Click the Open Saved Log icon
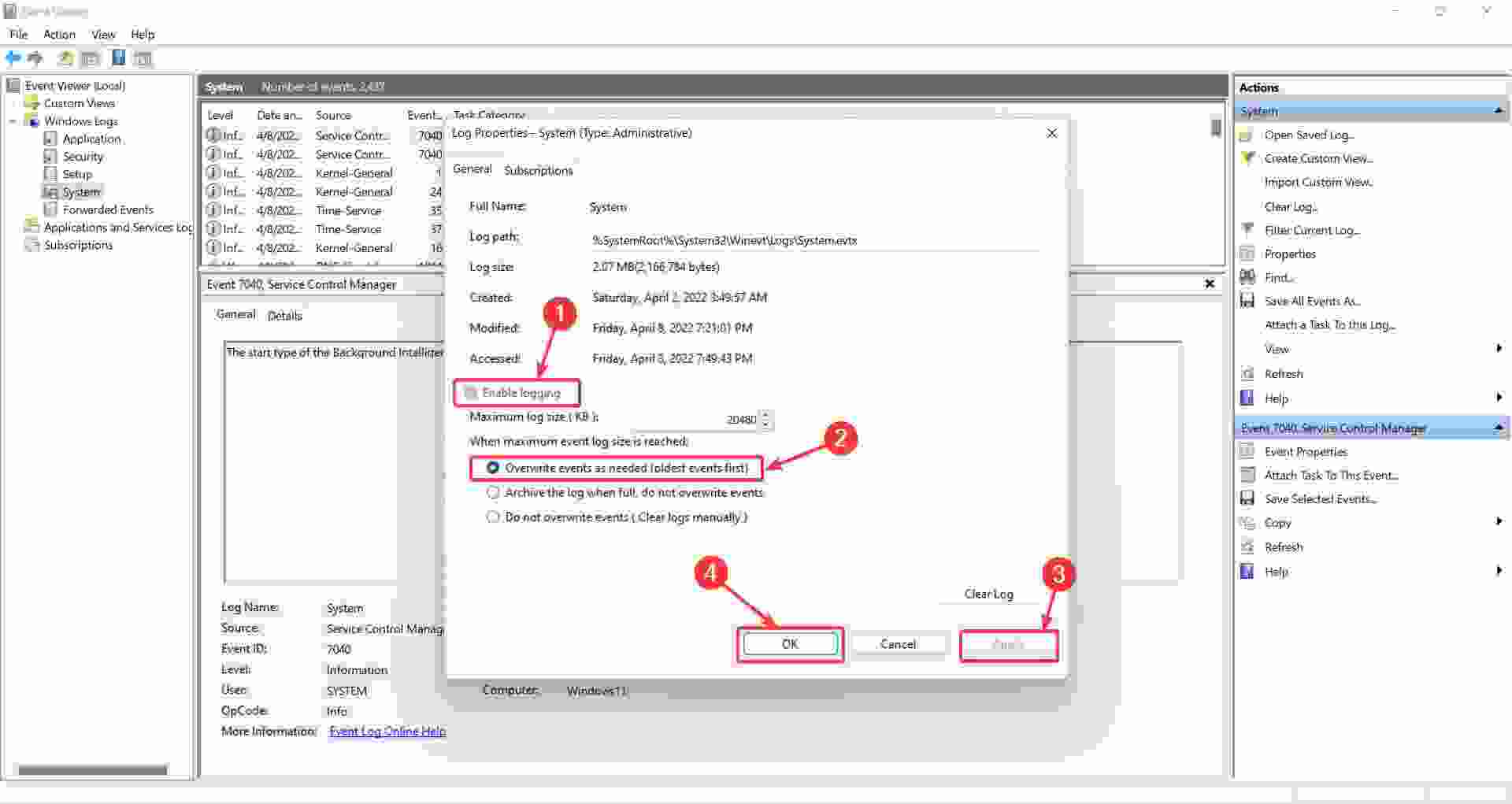 click(1247, 135)
